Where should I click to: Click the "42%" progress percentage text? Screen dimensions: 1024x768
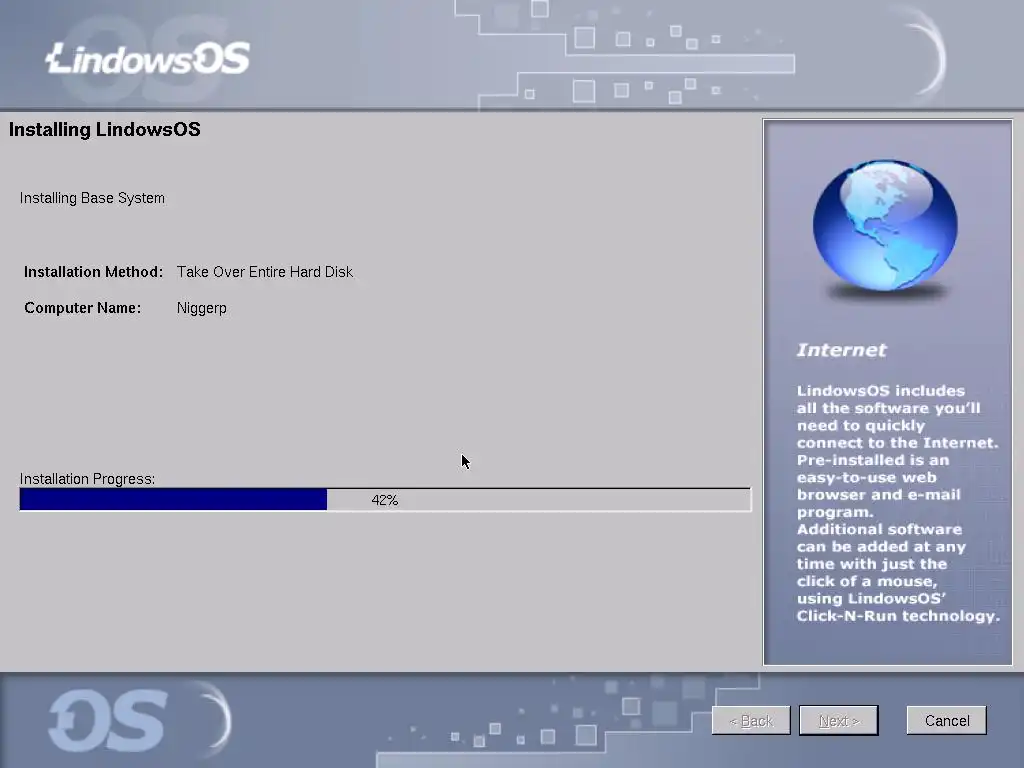(x=385, y=500)
